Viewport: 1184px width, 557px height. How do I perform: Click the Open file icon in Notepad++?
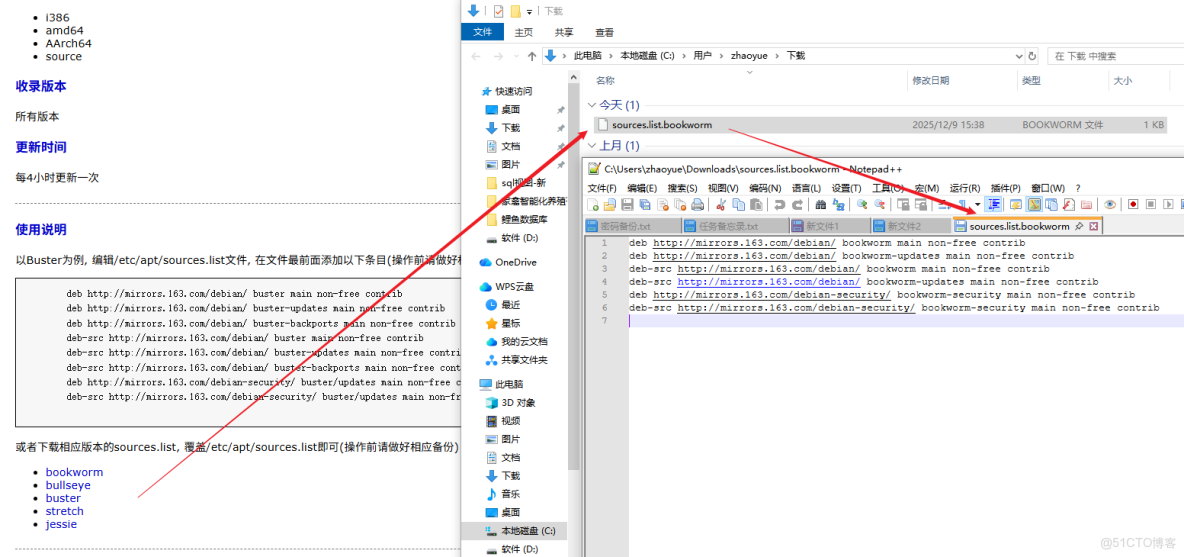pos(609,205)
